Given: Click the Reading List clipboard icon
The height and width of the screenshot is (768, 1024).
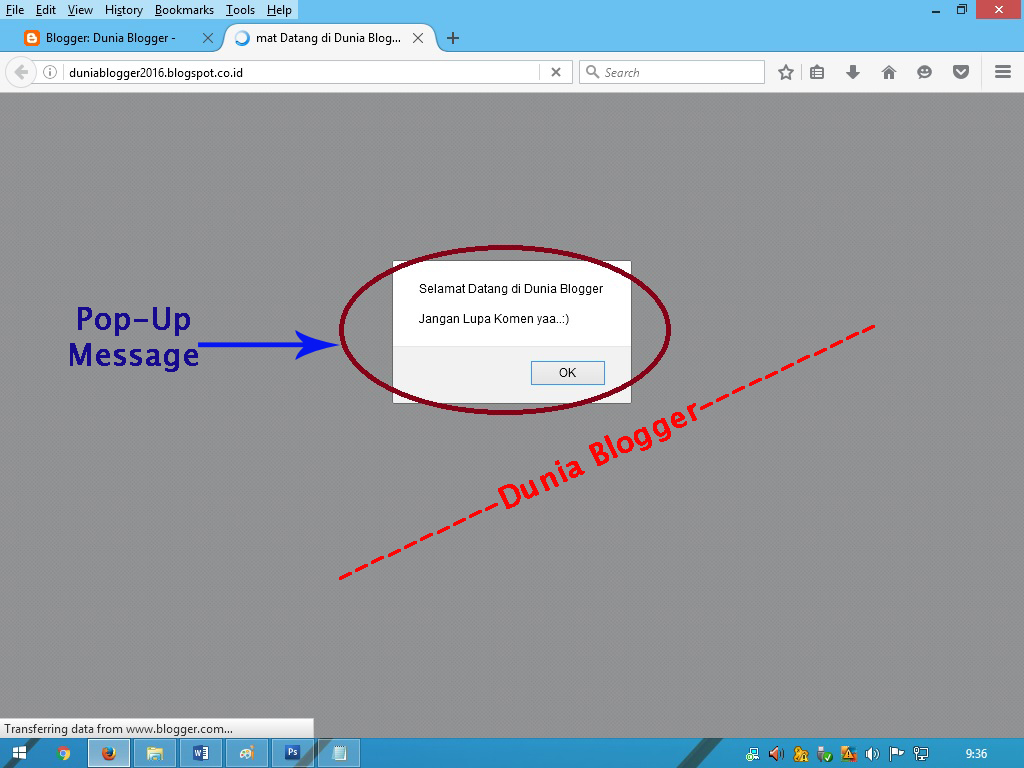Looking at the screenshot, I should (816, 72).
